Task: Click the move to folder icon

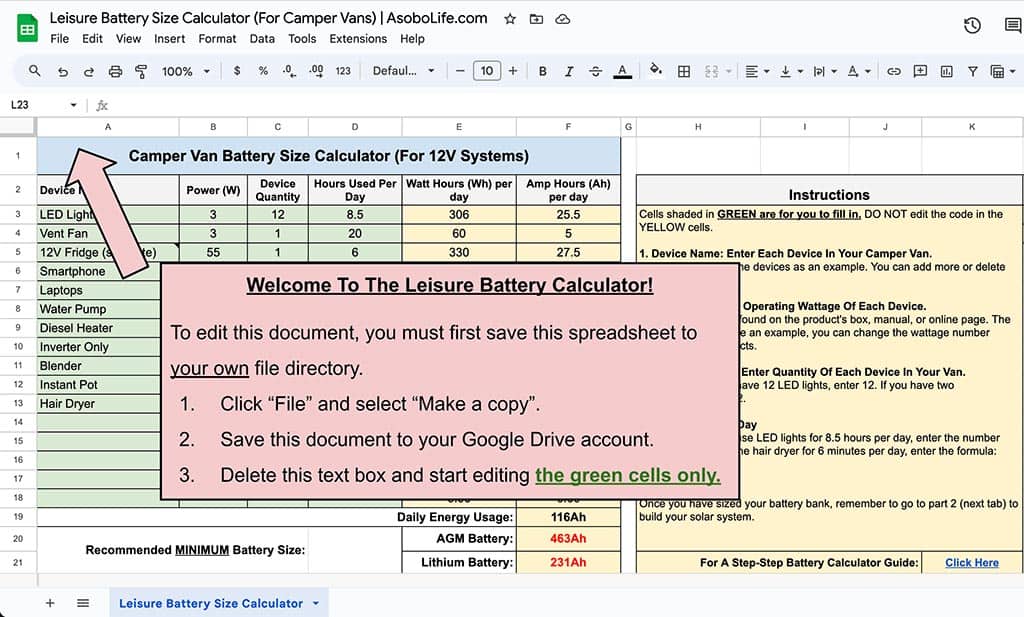Action: coord(536,19)
